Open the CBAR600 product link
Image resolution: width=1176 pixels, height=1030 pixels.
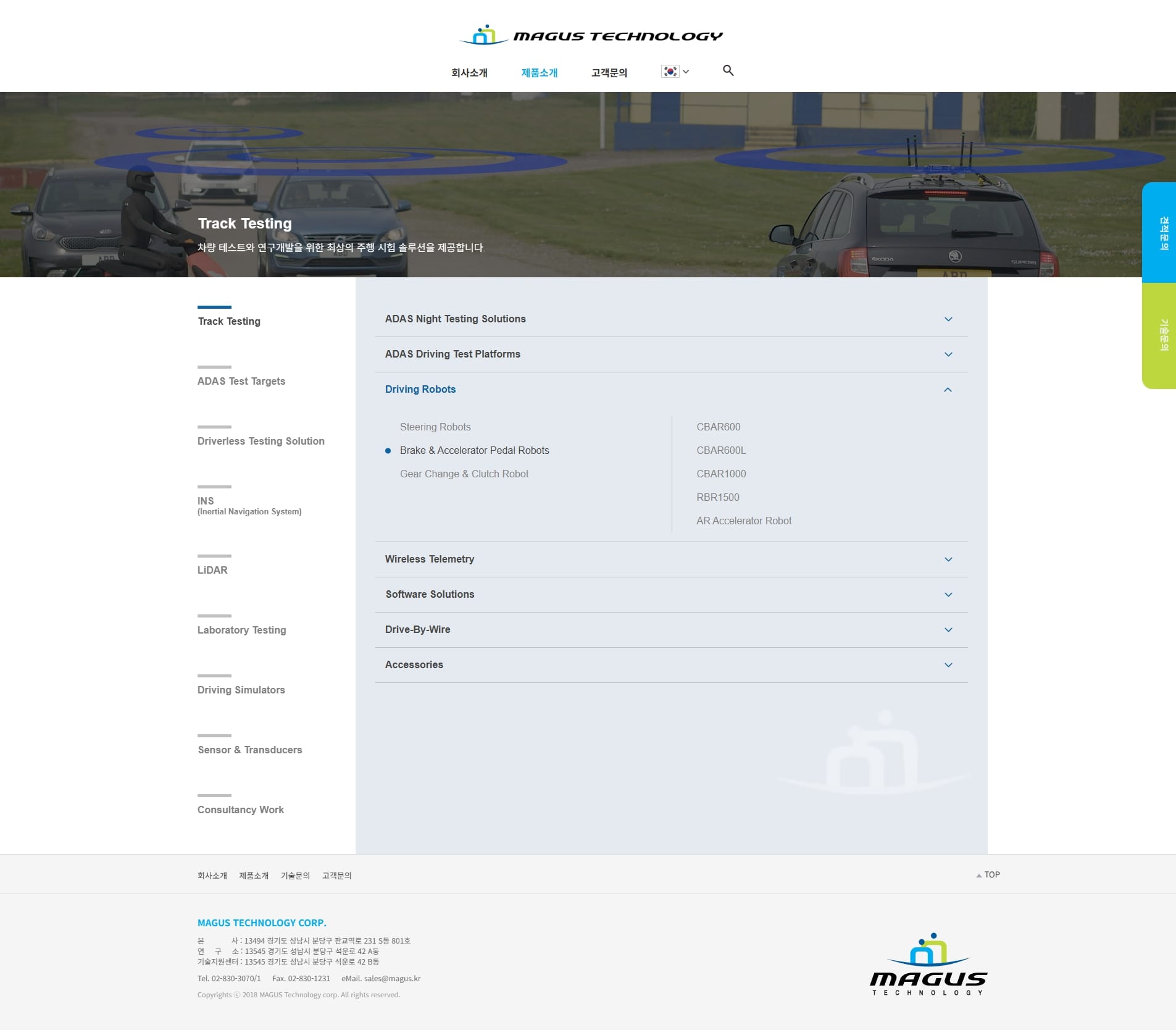pos(718,427)
